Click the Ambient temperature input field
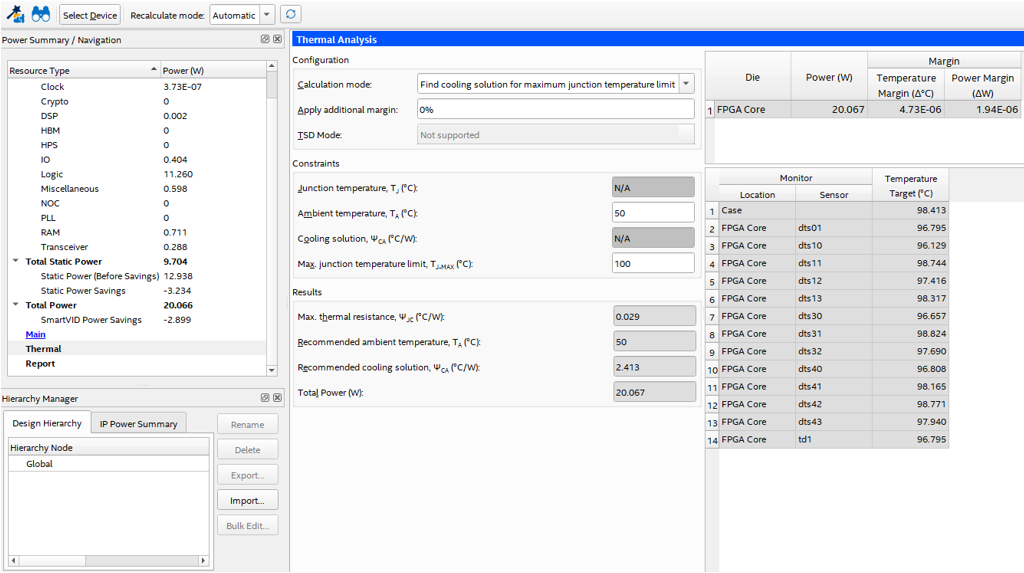This screenshot has width=1024, height=573. tap(652, 213)
